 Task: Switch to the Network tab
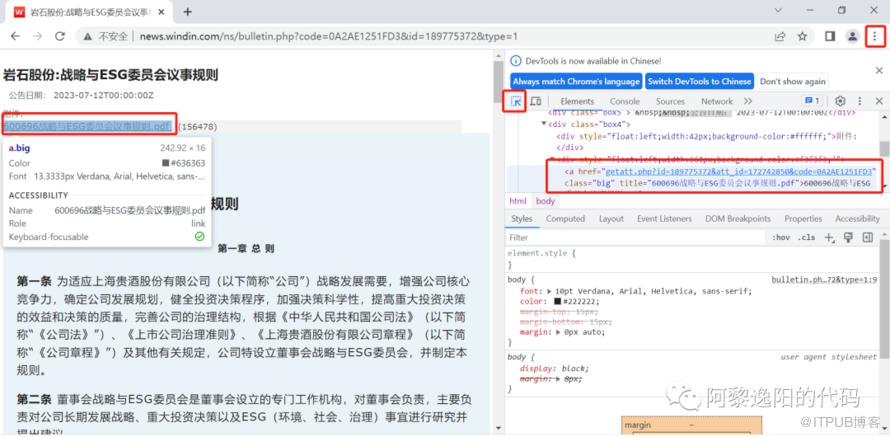pos(717,102)
